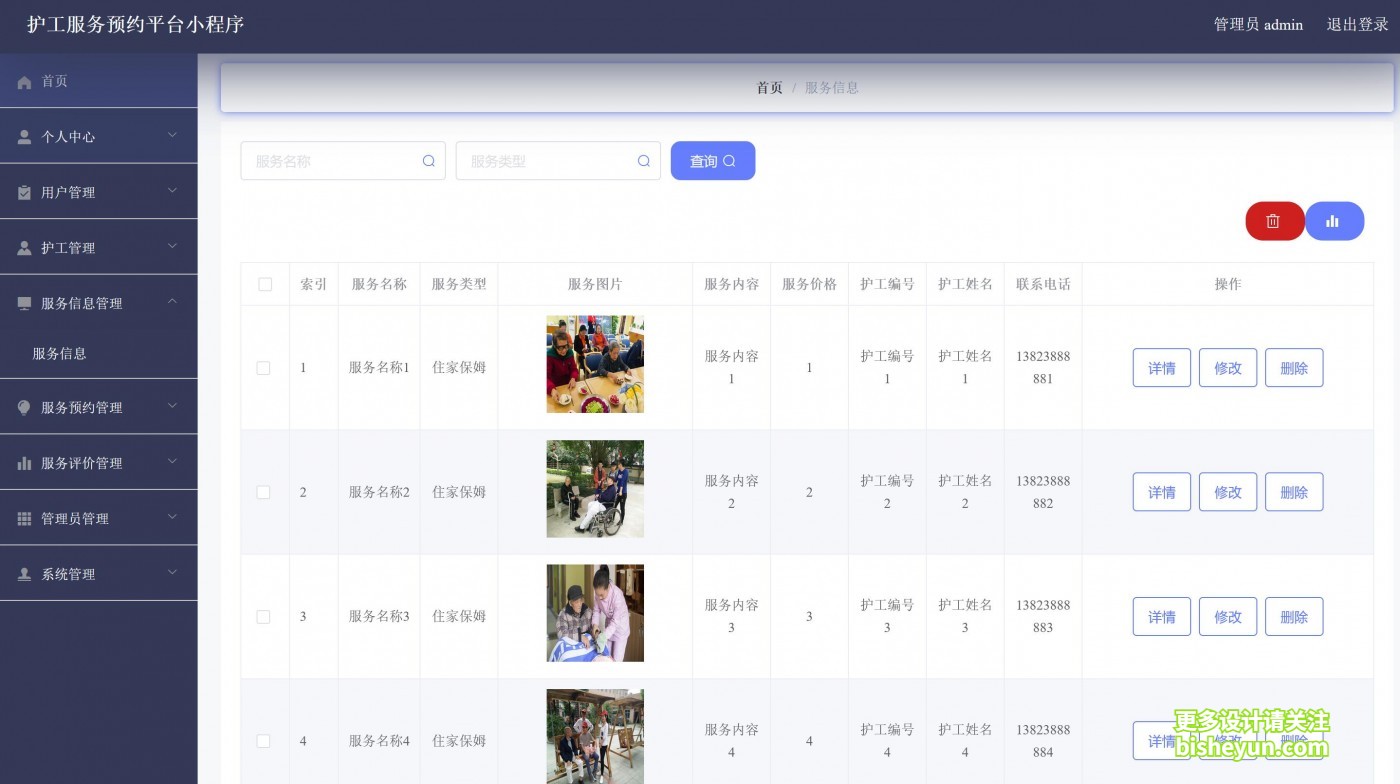
Task: Expand 系统管理 menu chevron
Action: [172, 572]
